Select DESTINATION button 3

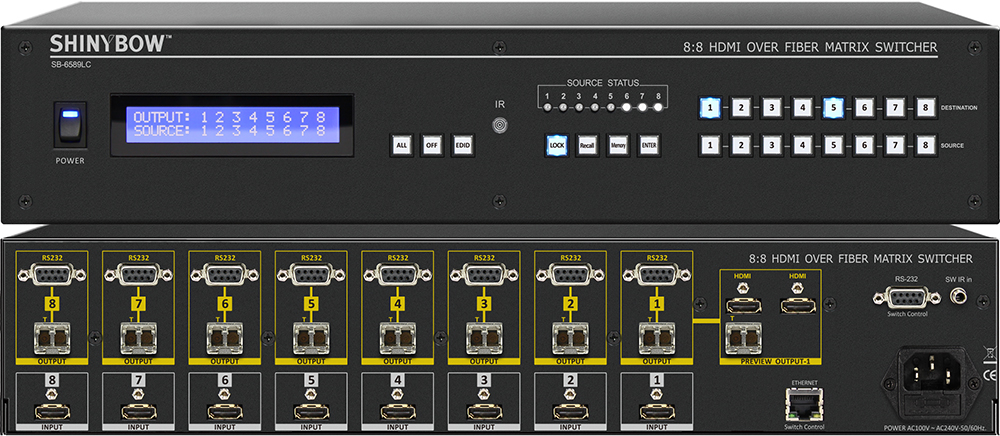click(x=771, y=108)
